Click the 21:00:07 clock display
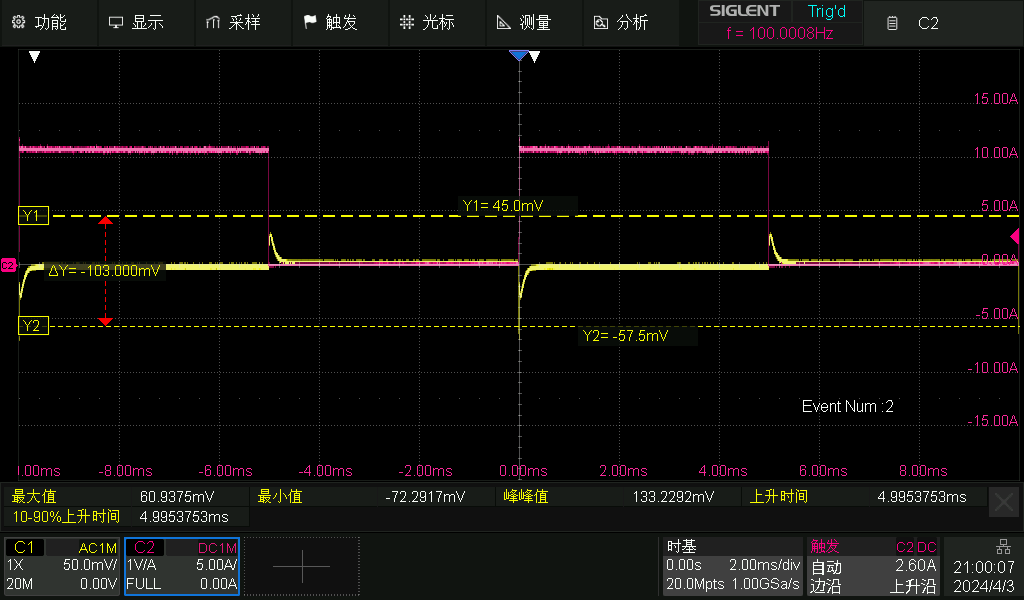Screen dimensions: 1024x600 point(984,567)
